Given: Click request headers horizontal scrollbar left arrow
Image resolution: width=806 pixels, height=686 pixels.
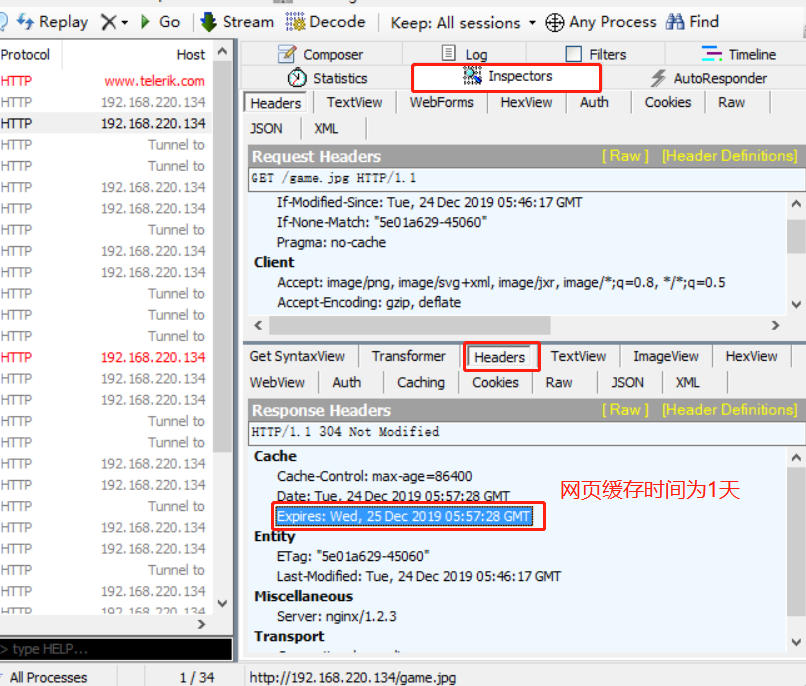Looking at the screenshot, I should point(259,325).
